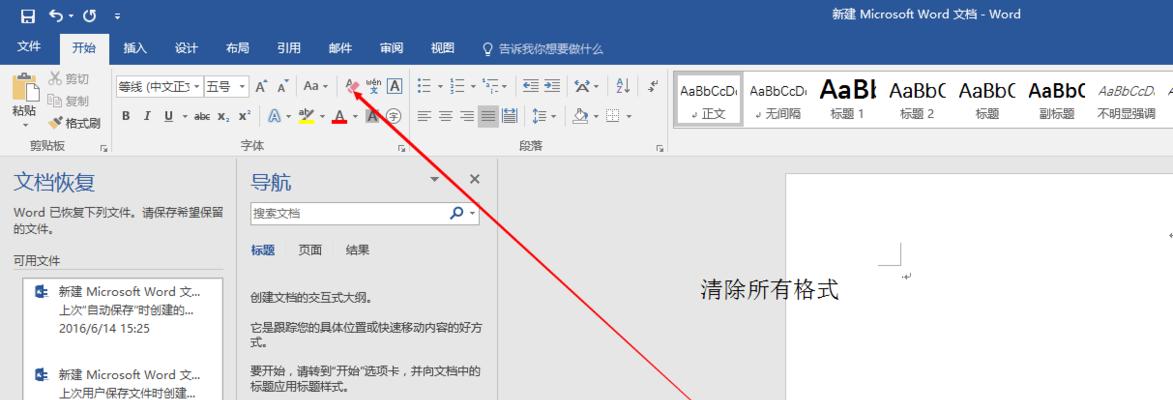
Task: Click the Increase Indent icon
Action: tap(552, 87)
